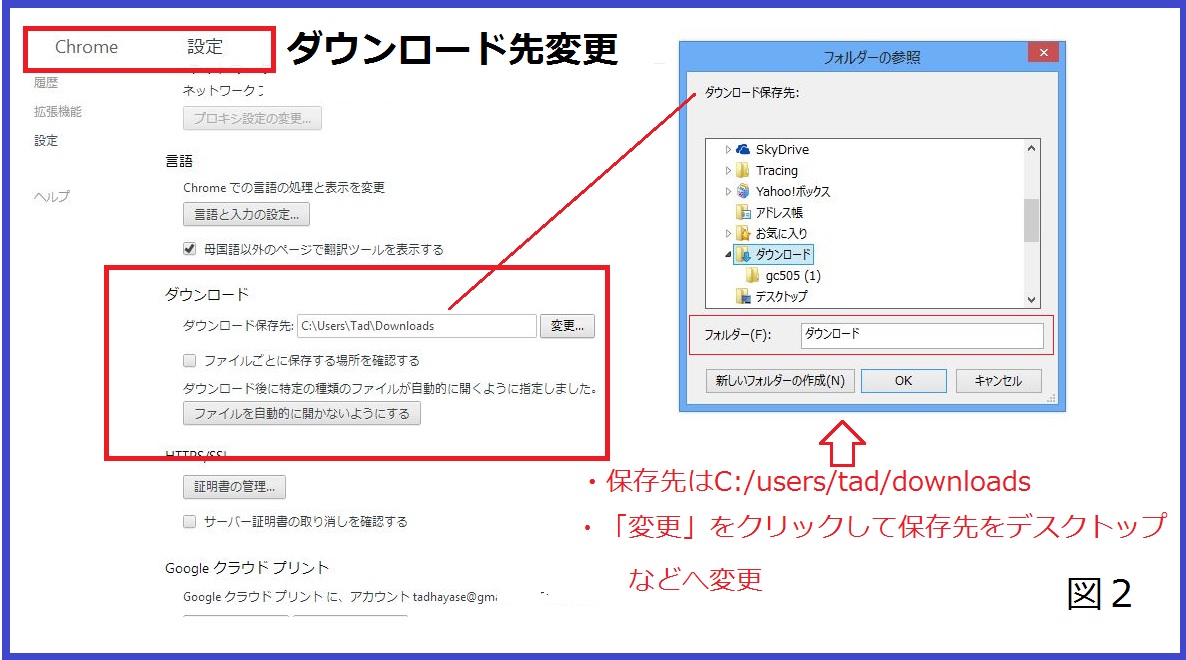Image resolution: width=1186 pixels, height=660 pixels.
Task: Enable サーバー証明書の取り消しを確認する checkbox
Action: pos(190,521)
